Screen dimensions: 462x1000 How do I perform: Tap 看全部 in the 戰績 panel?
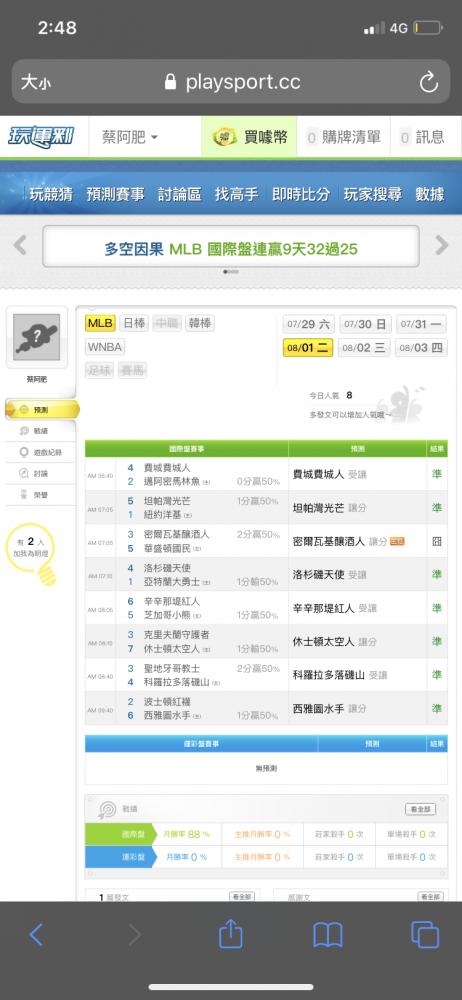point(421,809)
